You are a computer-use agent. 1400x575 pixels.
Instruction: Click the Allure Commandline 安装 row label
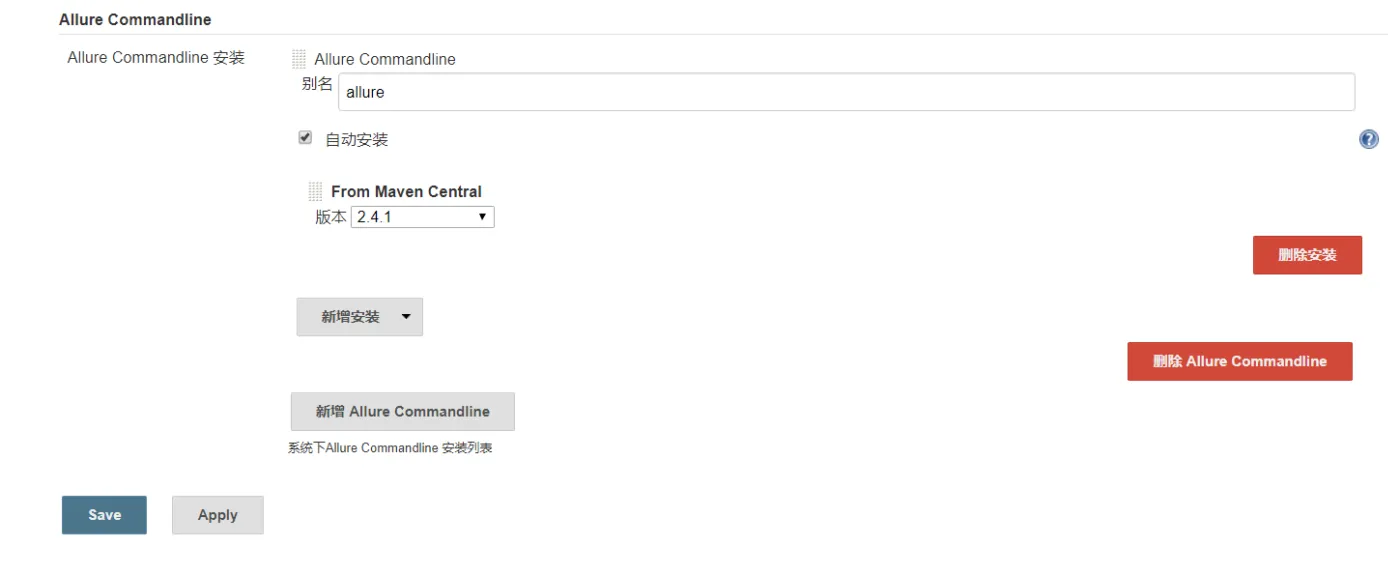(x=156, y=58)
